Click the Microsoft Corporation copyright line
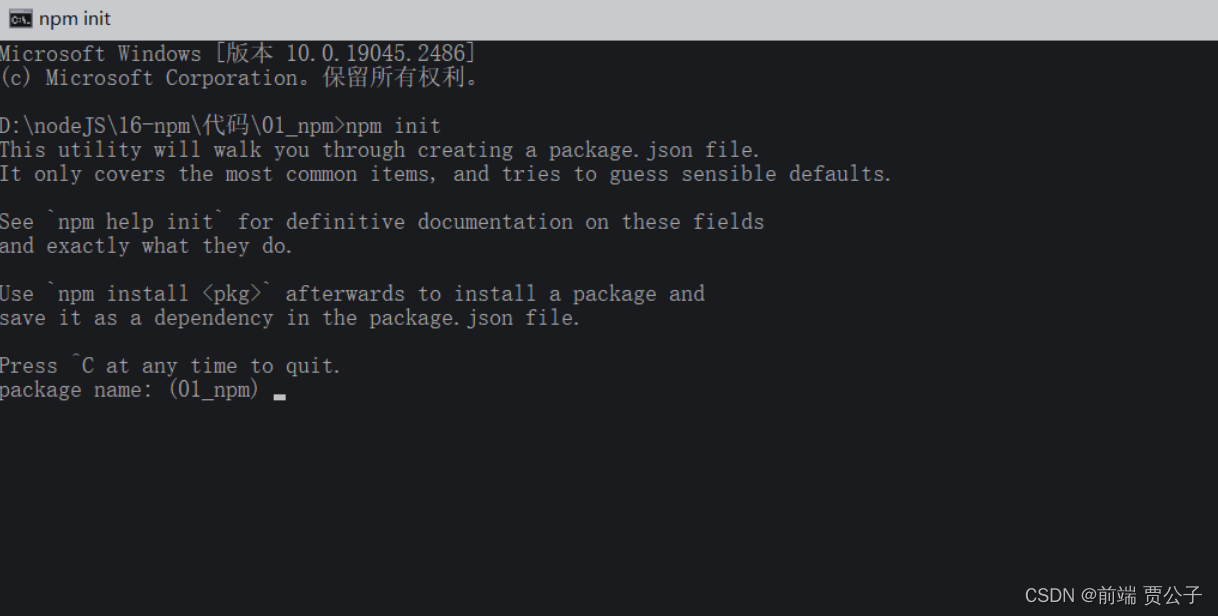Viewport: 1218px width, 616px height. tap(240, 78)
